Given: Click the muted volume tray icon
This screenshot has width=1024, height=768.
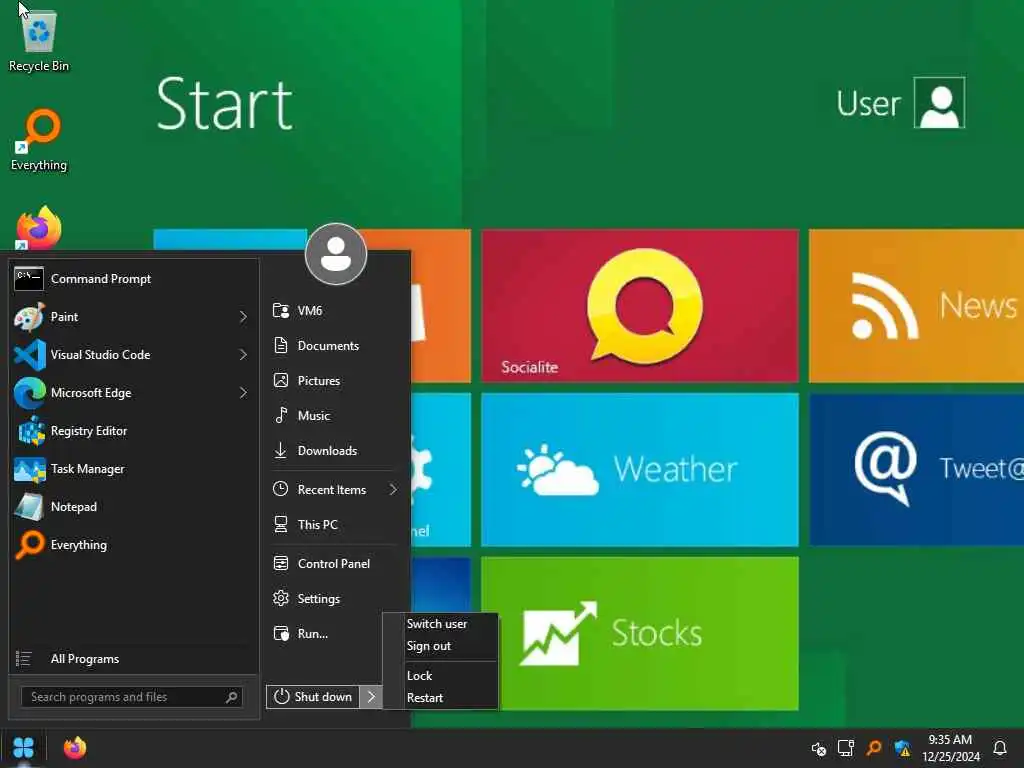Looking at the screenshot, I should [x=818, y=748].
